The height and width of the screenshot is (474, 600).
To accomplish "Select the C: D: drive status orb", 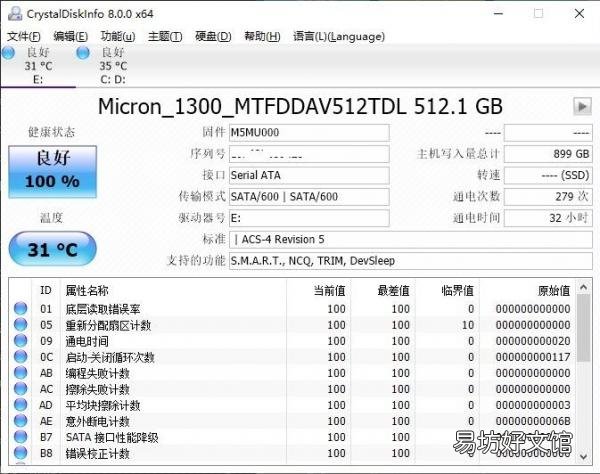I will click(83, 52).
